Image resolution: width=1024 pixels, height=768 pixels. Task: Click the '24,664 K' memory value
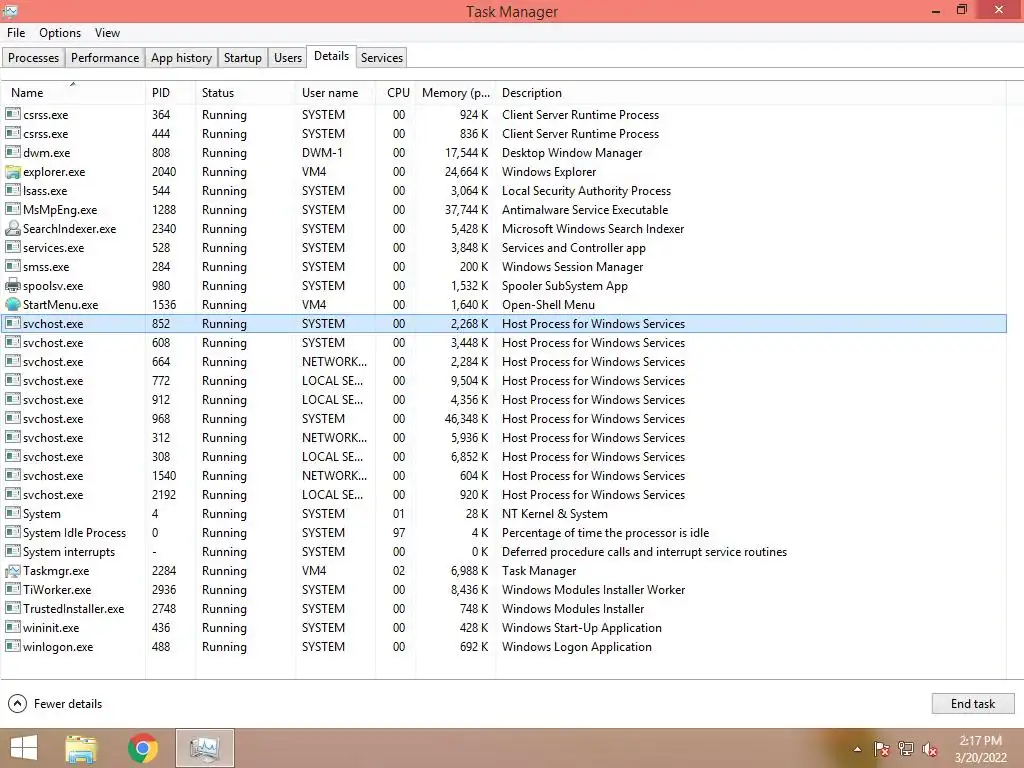(x=466, y=172)
